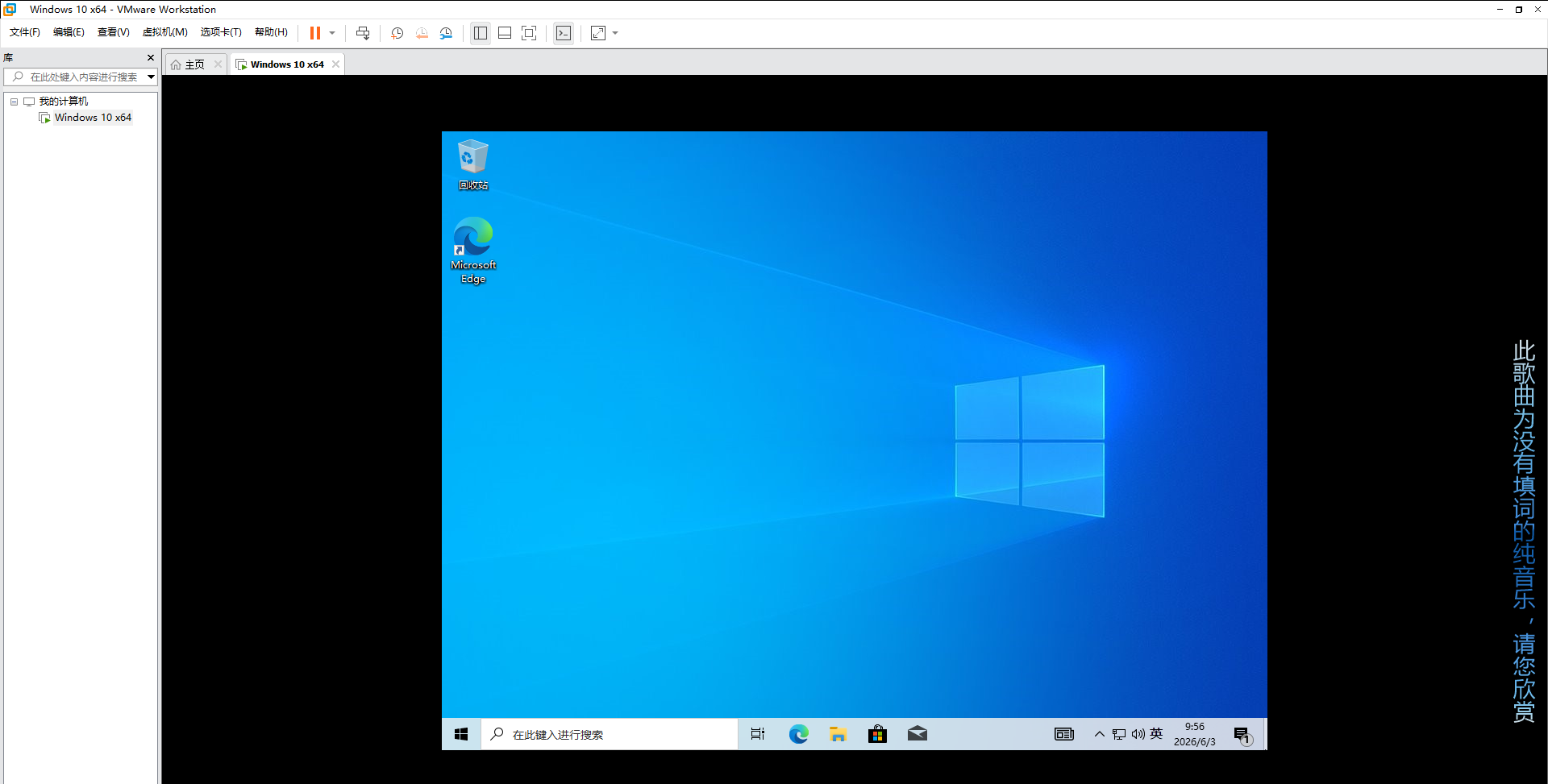Select the 回收站 desktop icon

click(473, 164)
